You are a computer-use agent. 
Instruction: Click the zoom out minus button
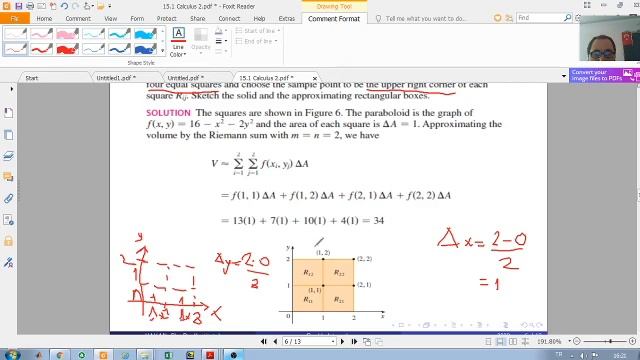click(x=576, y=341)
